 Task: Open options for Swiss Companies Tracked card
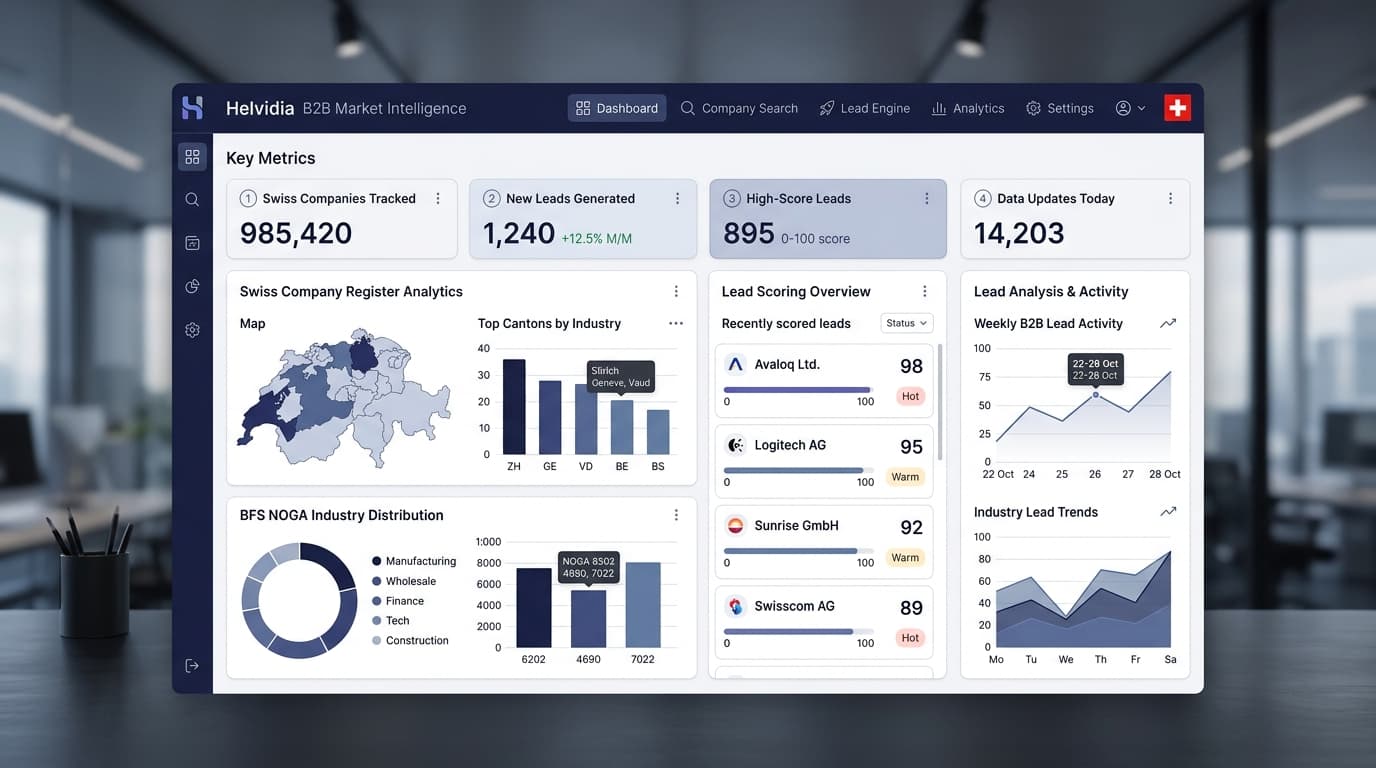click(x=437, y=199)
